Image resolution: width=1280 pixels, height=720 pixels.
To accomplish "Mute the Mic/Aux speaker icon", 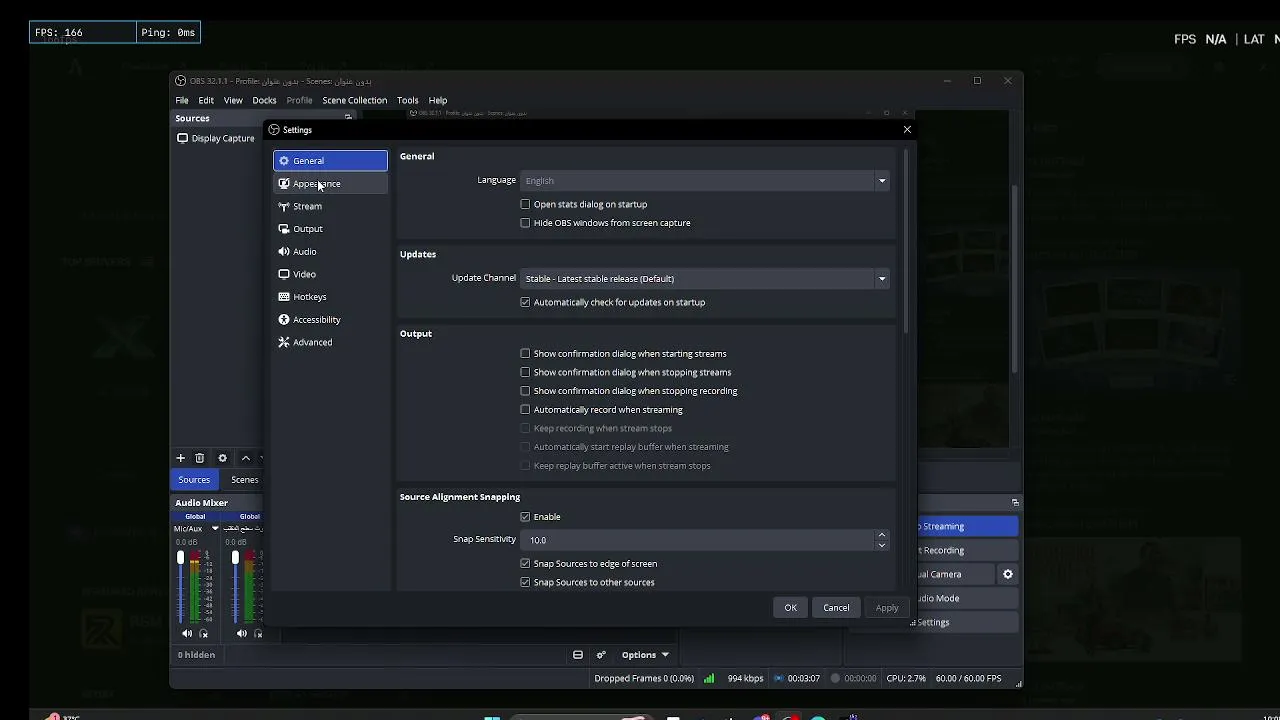I will 187,634.
